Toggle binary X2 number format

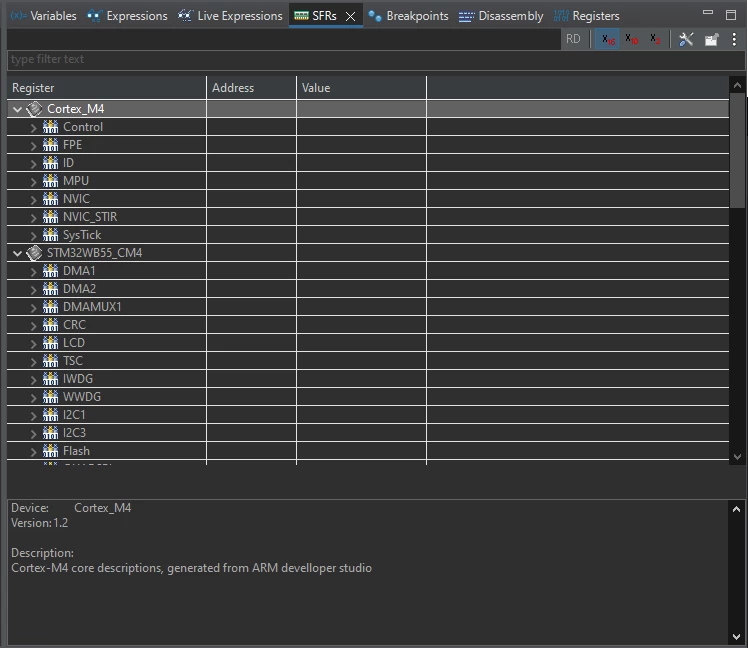click(x=655, y=39)
